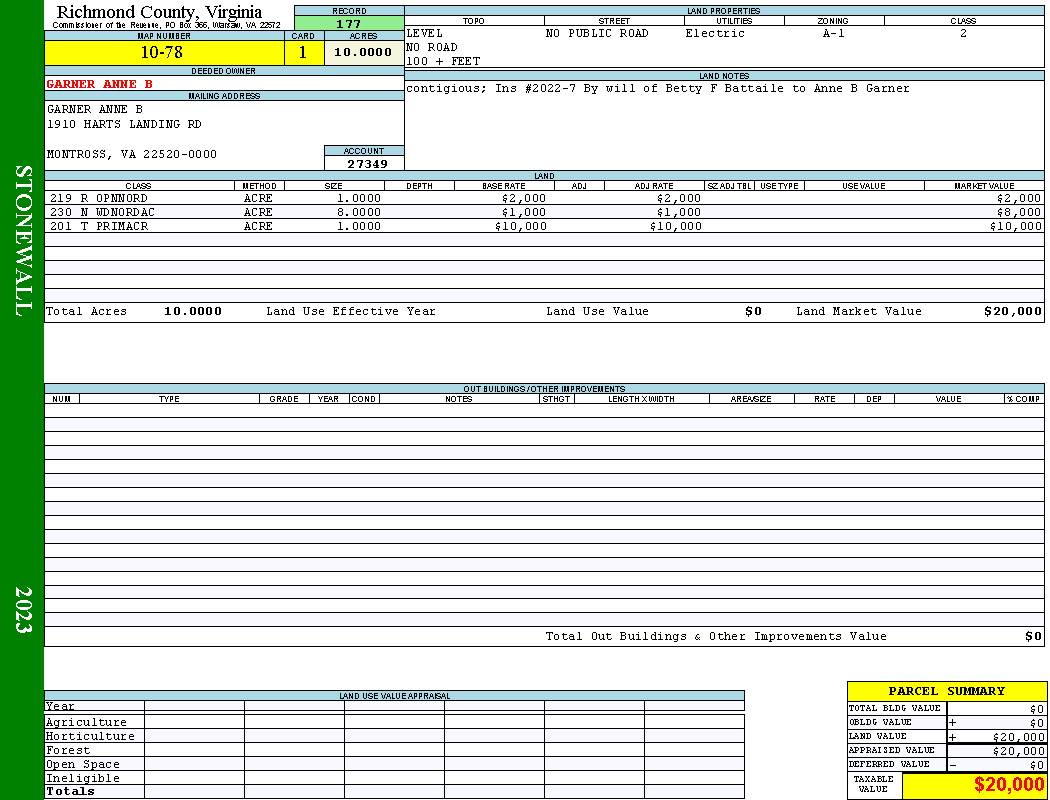This screenshot has height=800, width=1050.
Task: Click the Richmond County, Virginia title
Action: coord(159,12)
